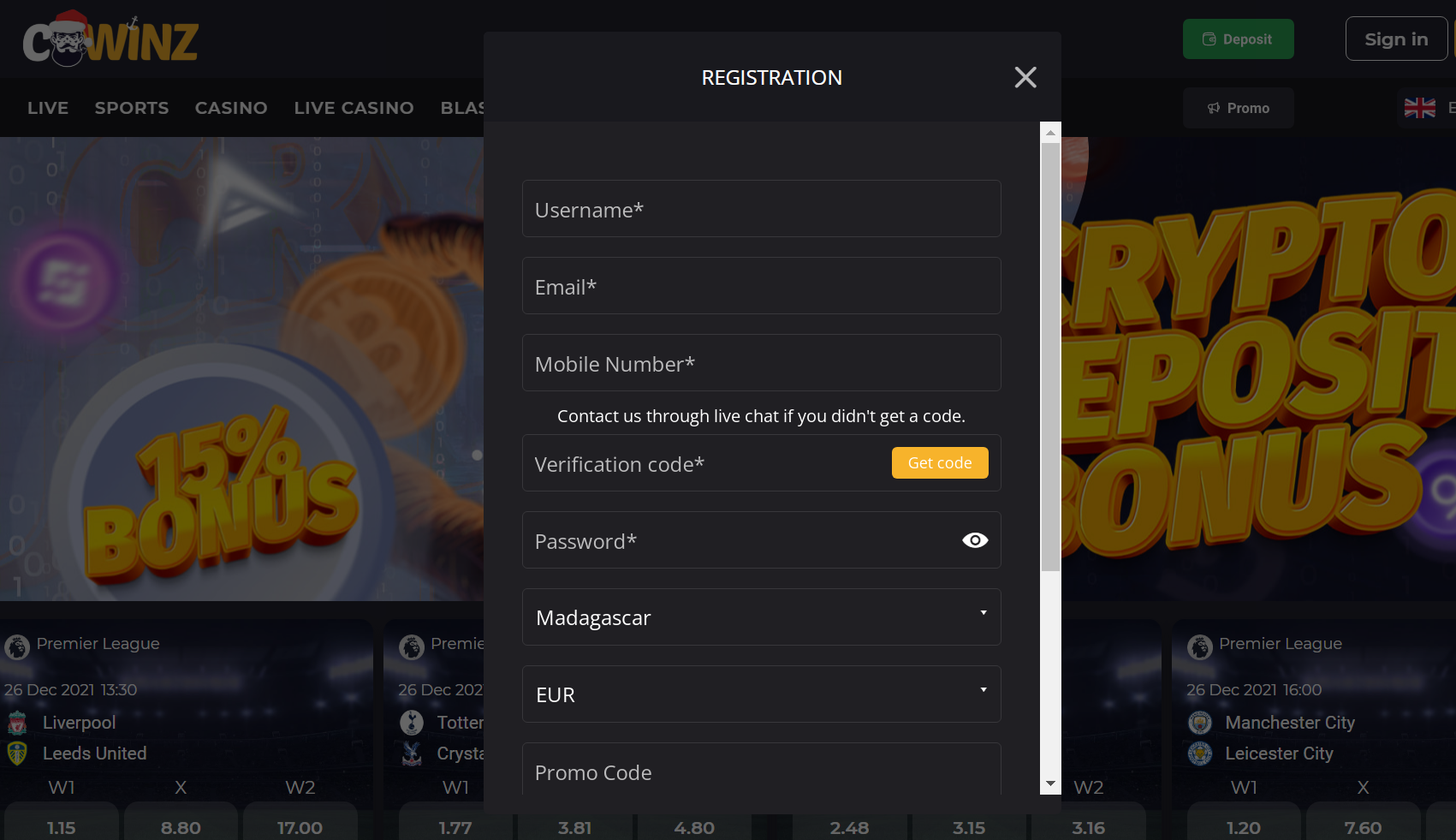Expand the EUR currency dropdown
Viewport: 1456px width, 840px height.
[761, 694]
